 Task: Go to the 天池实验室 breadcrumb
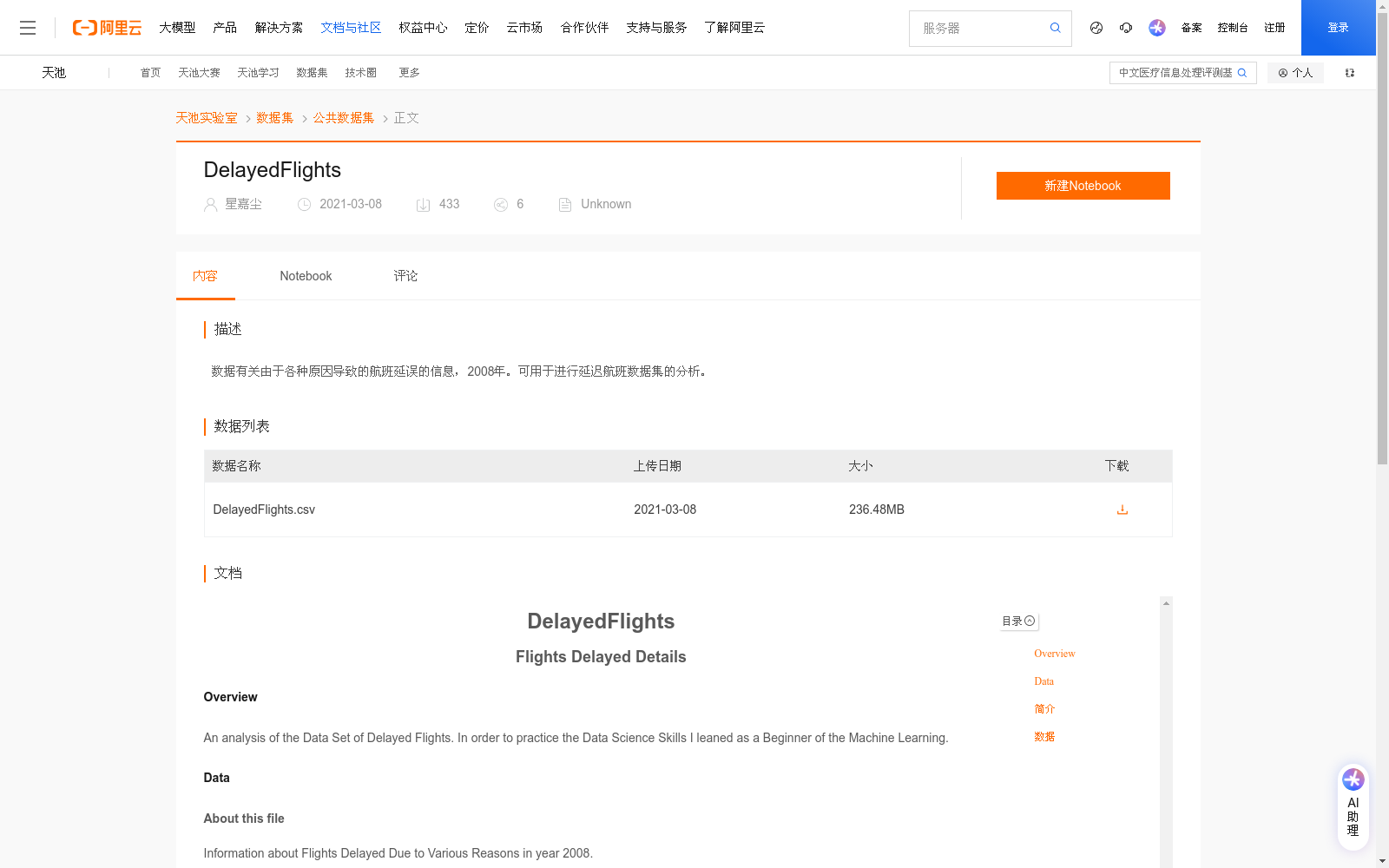coord(207,118)
